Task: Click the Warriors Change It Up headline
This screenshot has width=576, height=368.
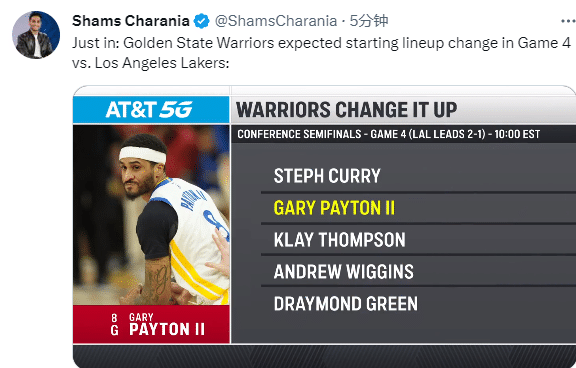Action: [x=346, y=110]
